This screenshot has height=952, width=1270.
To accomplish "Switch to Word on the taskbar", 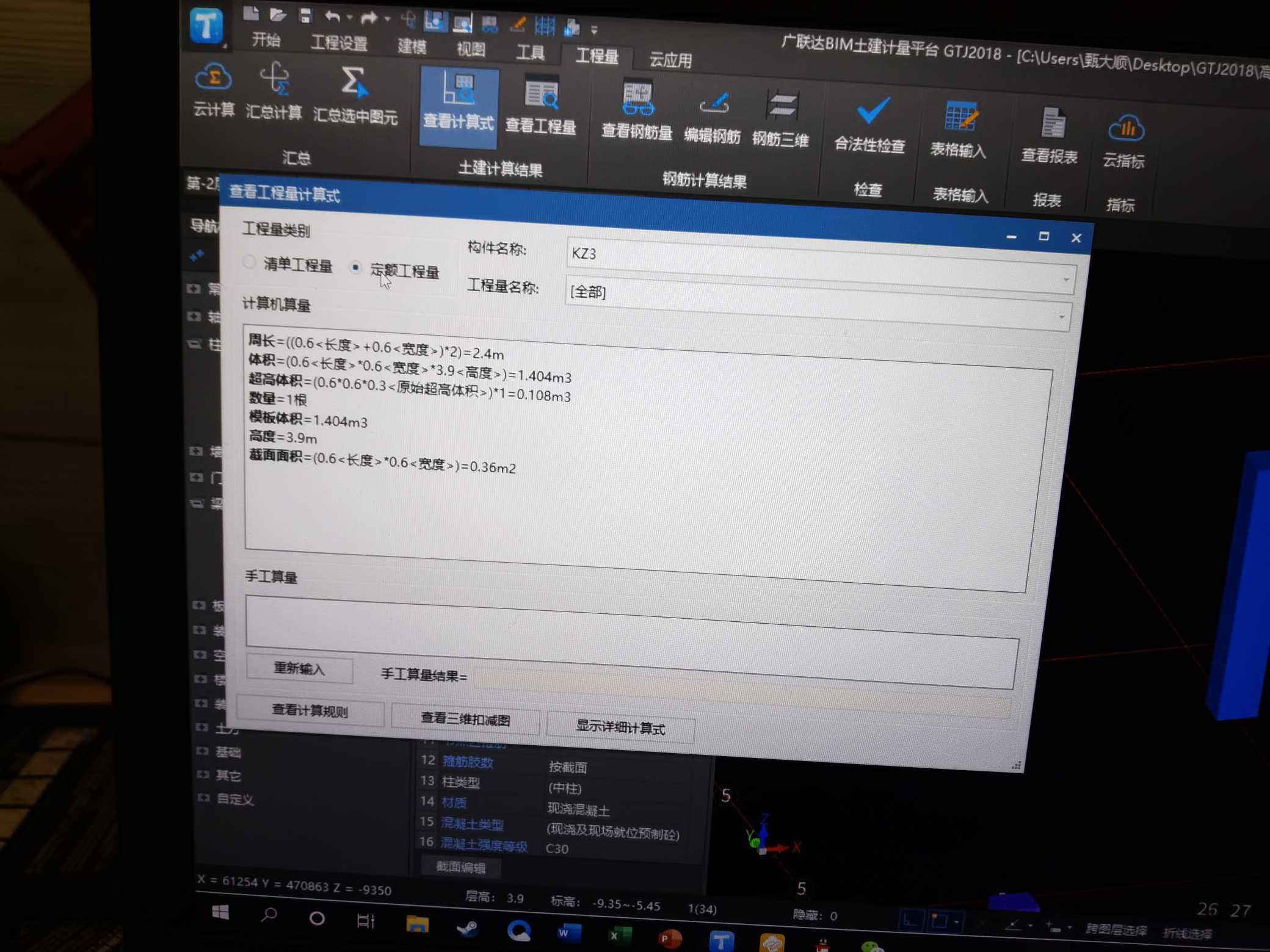I will [568, 932].
